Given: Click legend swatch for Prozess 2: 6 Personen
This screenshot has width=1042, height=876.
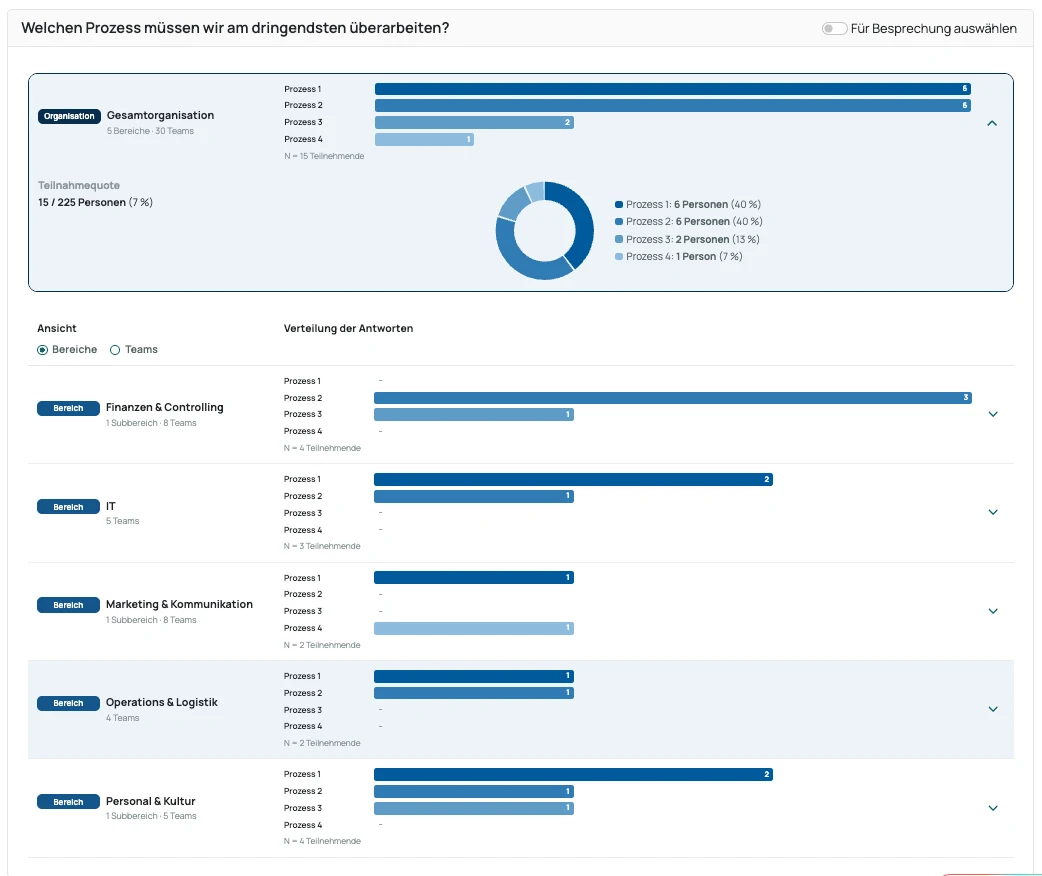Looking at the screenshot, I should pos(619,222).
